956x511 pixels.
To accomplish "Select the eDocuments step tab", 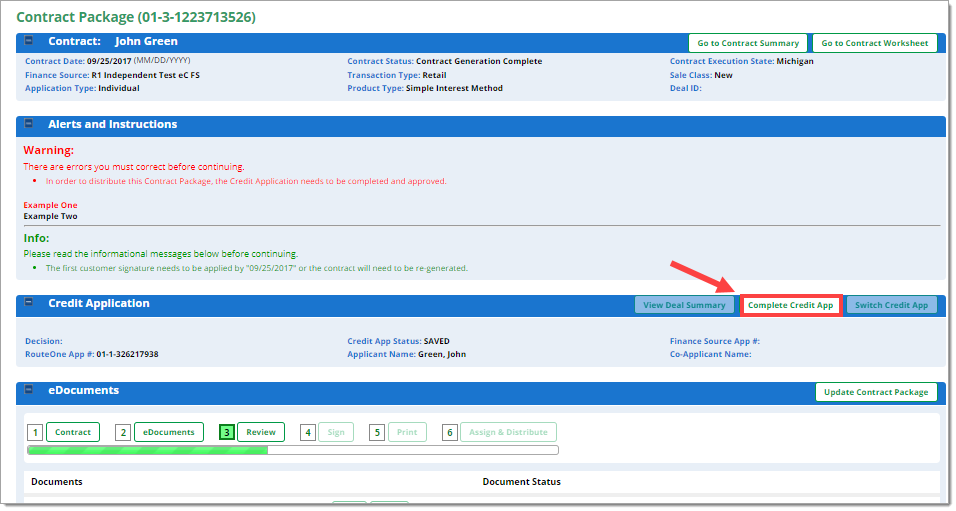I will (x=168, y=432).
